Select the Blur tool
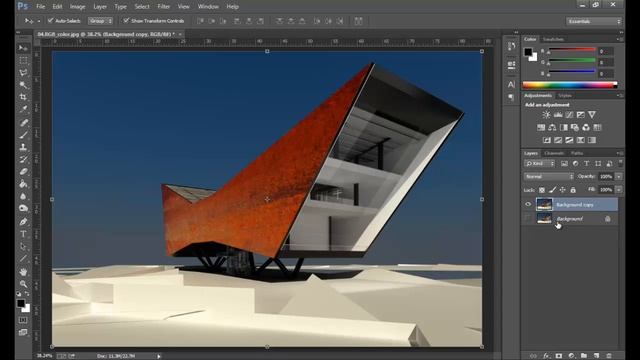 pos(23,196)
